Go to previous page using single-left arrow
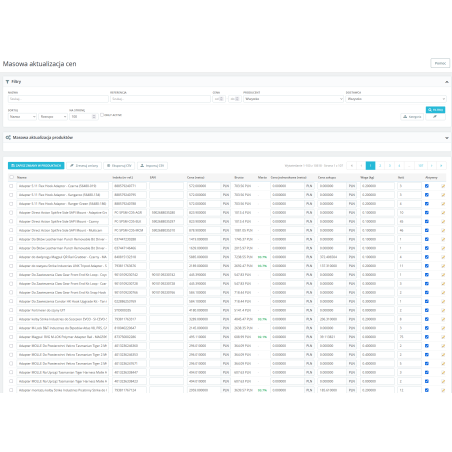The height and width of the screenshot is (452, 452). [x=361, y=166]
